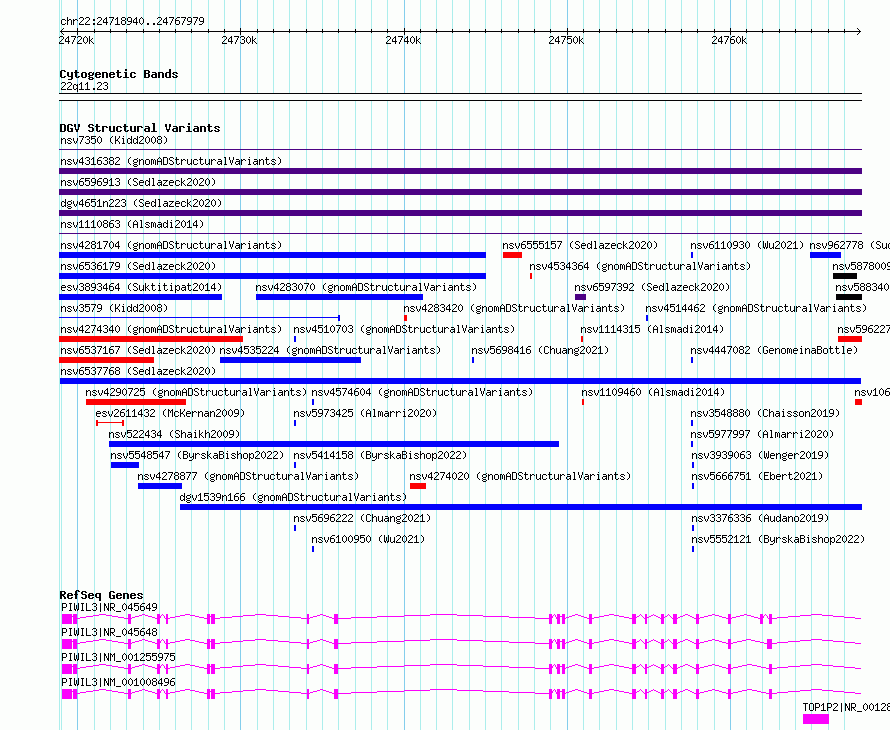Click the nsv6537167 red variant bar
The image size is (890, 730).
[x=107, y=360]
